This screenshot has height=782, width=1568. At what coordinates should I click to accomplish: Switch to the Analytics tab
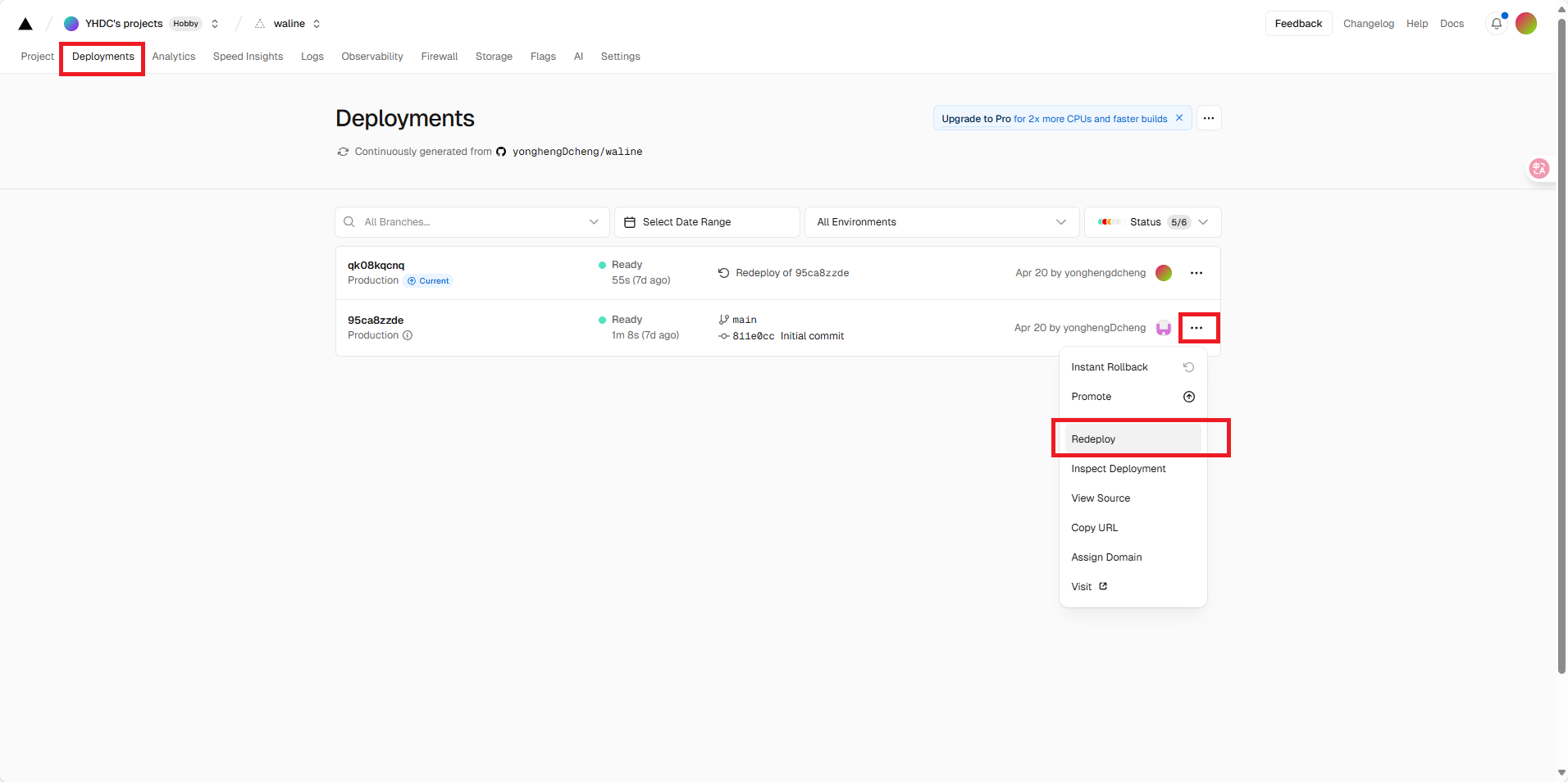click(x=173, y=57)
